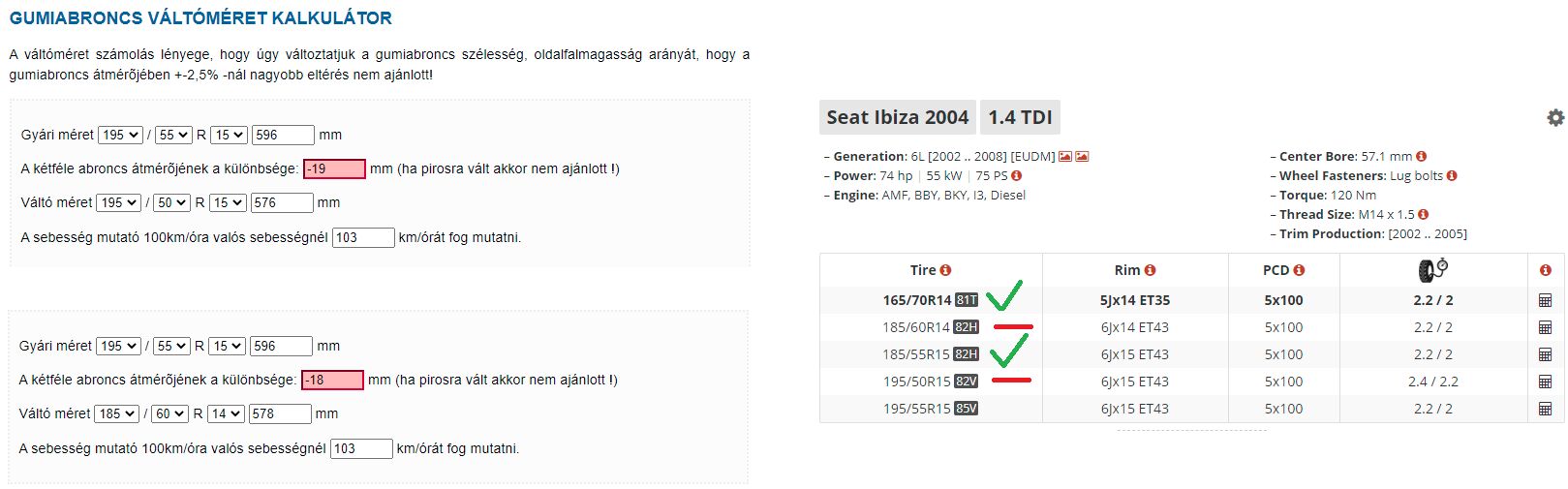1568x489 pixels.
Task: Open the calculator for the 195/55R15 tire
Action: pos(1545,409)
